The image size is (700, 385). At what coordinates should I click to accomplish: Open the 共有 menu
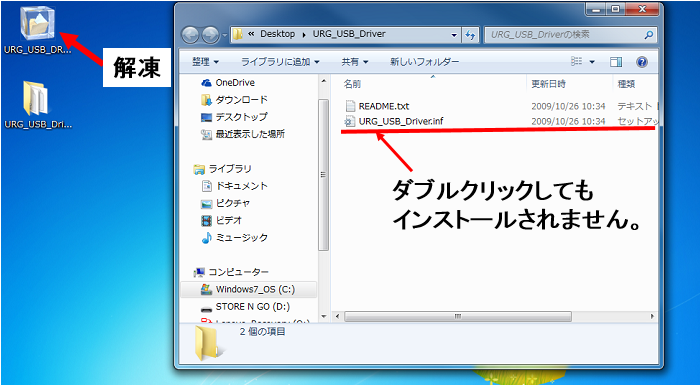355,62
